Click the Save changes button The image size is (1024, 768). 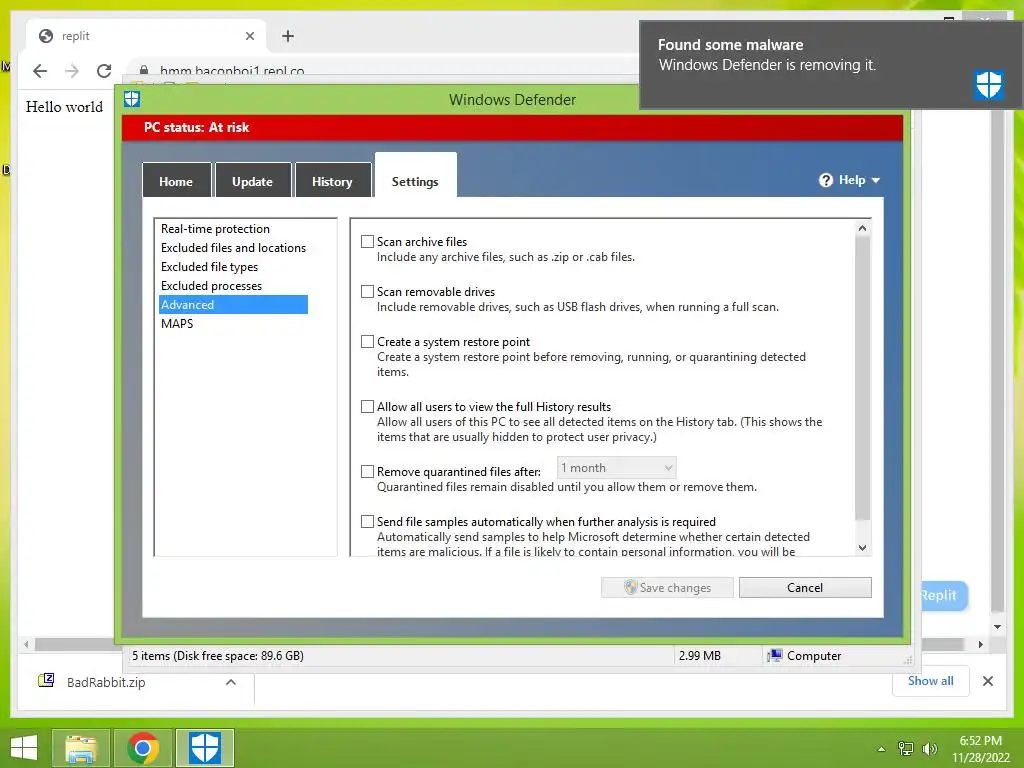[667, 587]
